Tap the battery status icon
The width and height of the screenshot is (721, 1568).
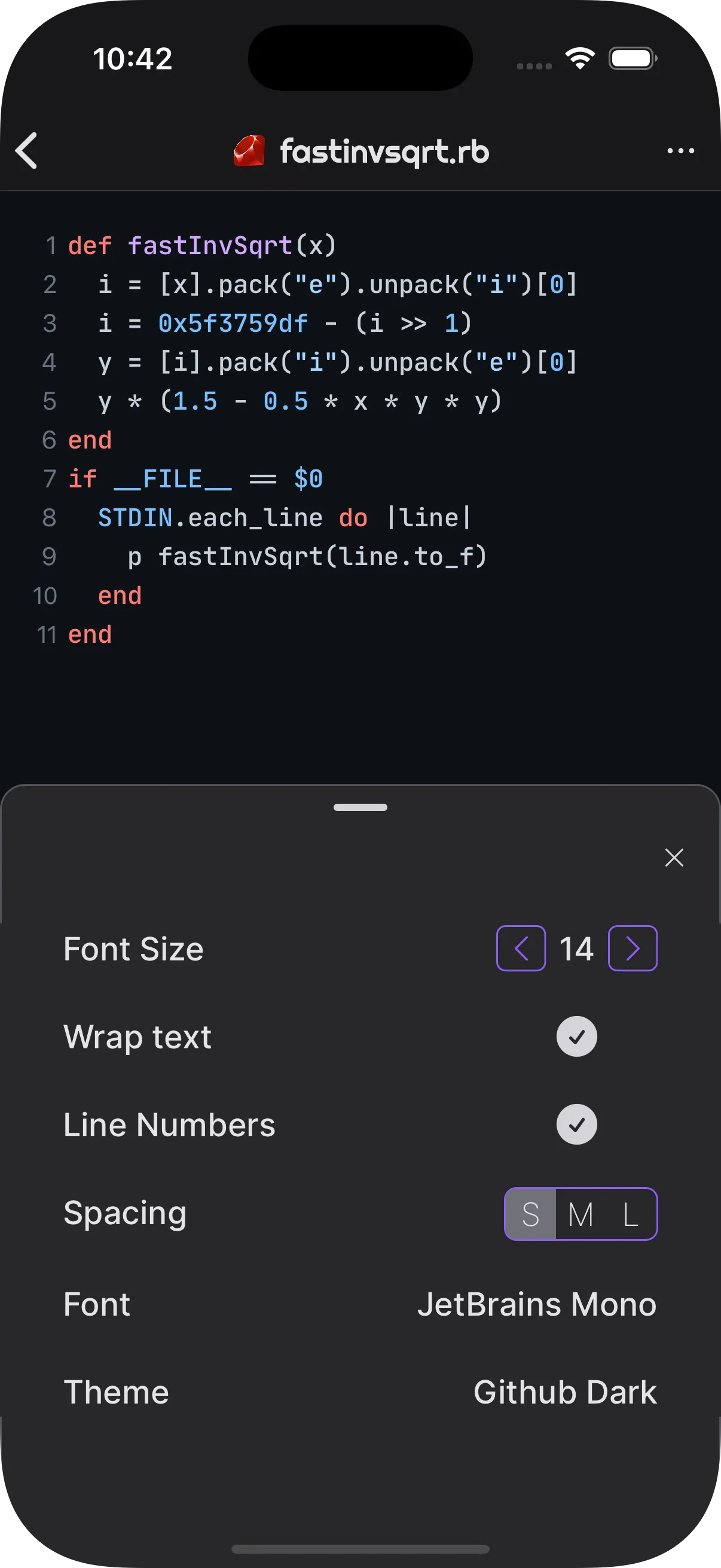[633, 59]
